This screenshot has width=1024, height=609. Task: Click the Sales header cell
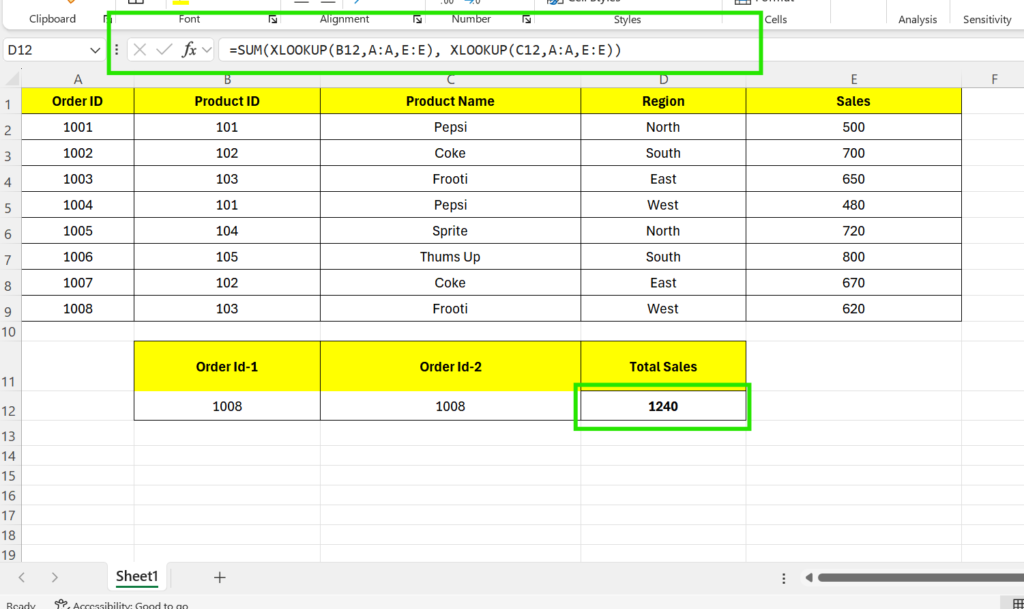[854, 101]
